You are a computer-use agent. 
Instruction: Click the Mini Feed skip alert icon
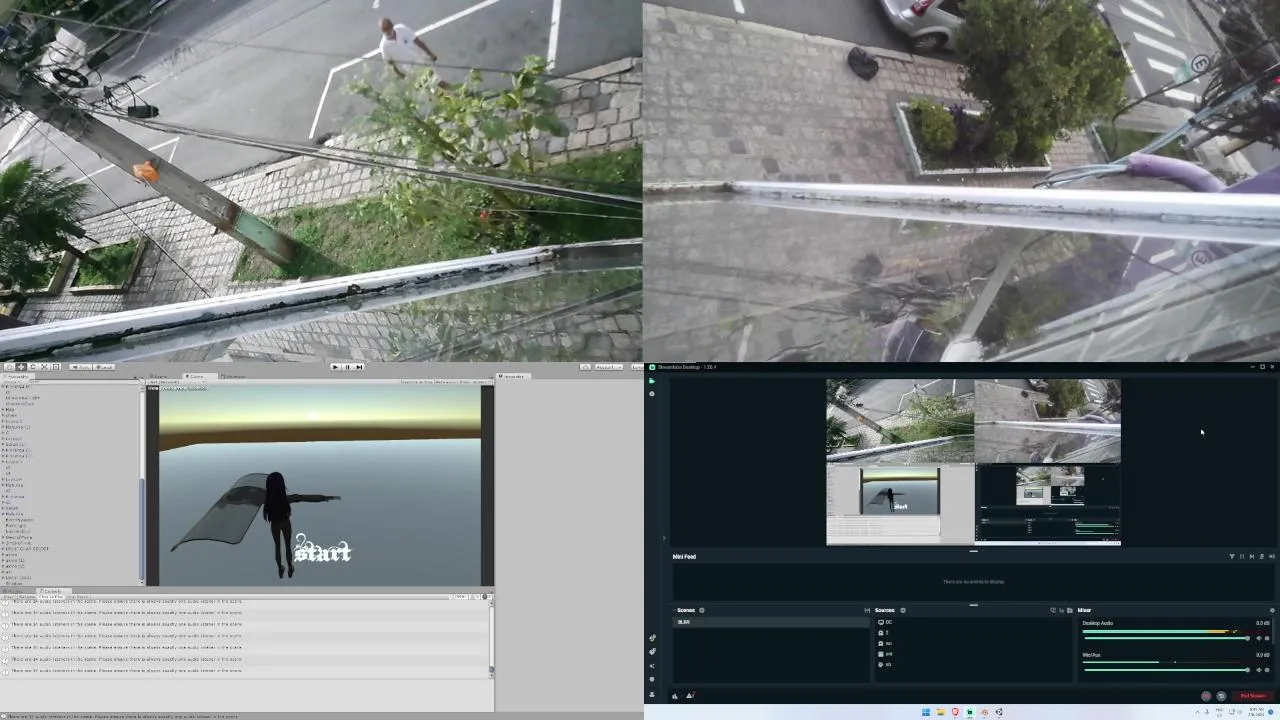click(1251, 556)
